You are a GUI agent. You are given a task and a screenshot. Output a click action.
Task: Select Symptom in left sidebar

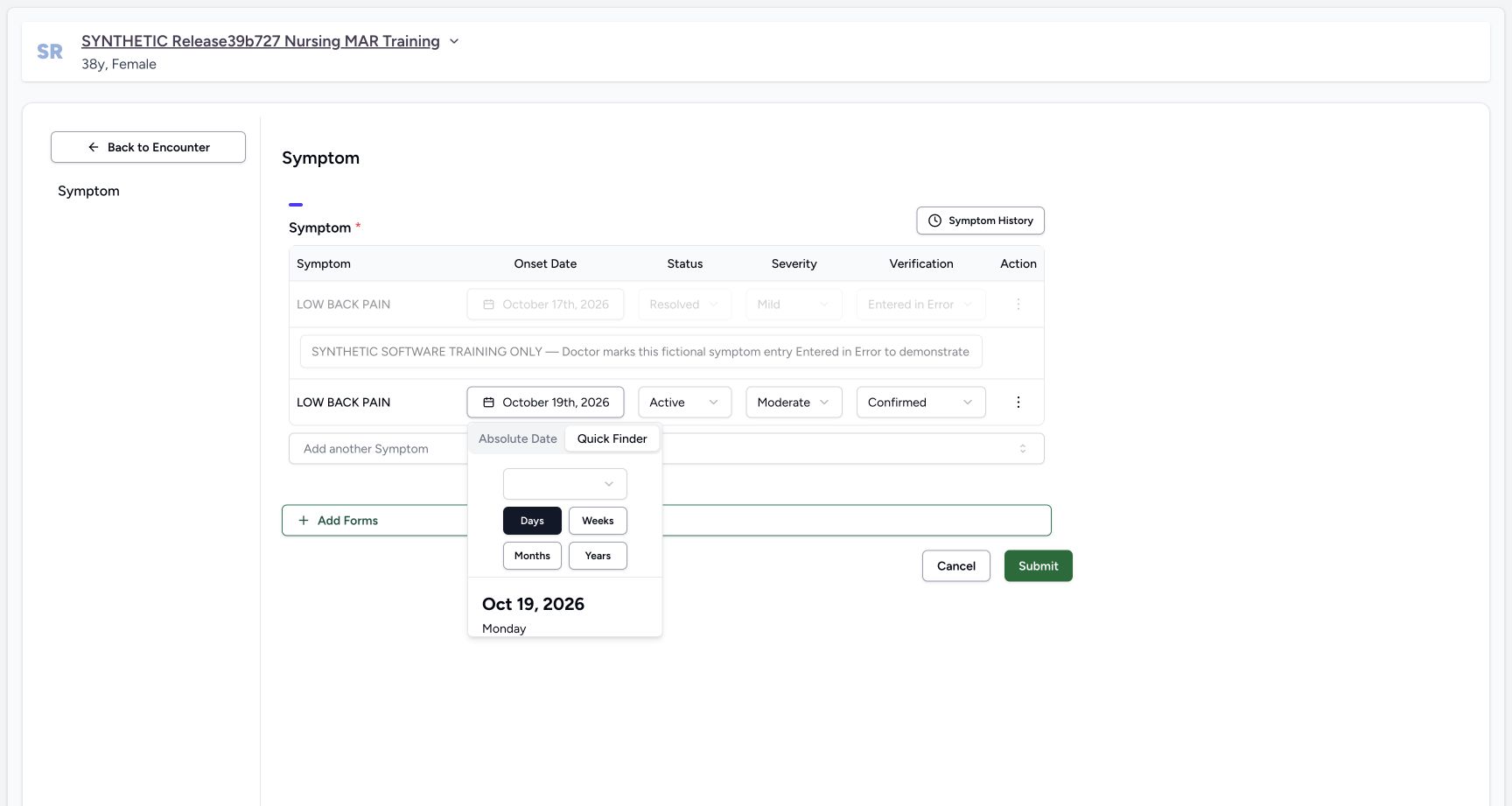click(88, 191)
